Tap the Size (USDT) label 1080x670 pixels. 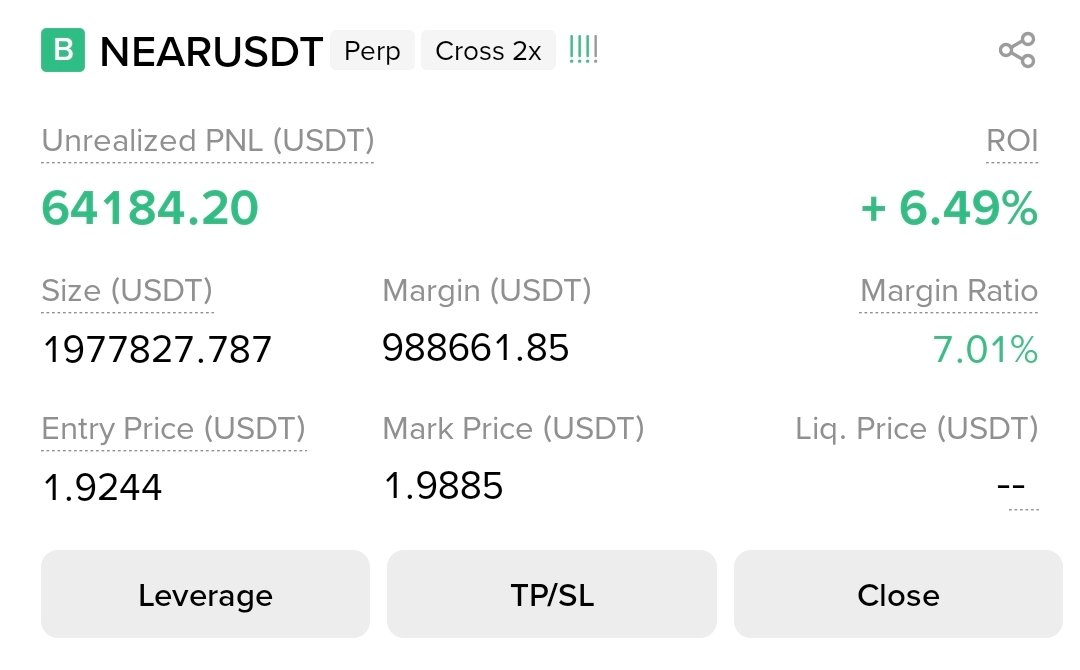(x=127, y=291)
